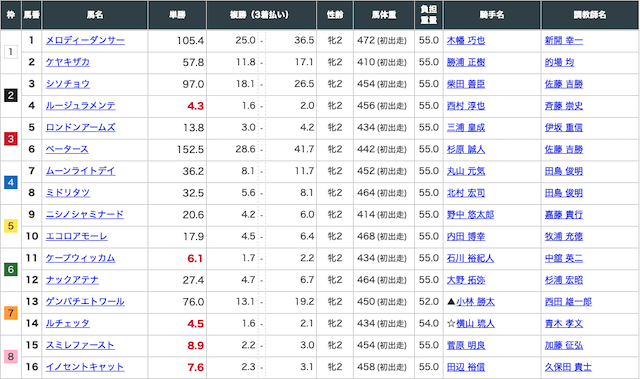This screenshot has height=379, width=640.
Task: Open horse ルージュラメンテ
Action: click(80, 106)
